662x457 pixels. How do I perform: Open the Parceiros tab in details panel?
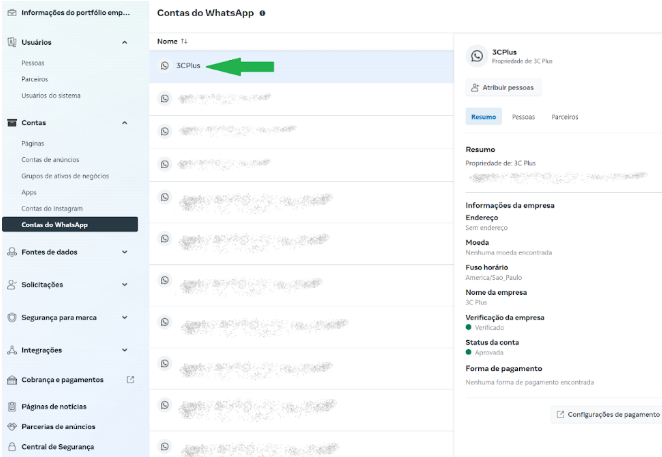[x=565, y=117]
